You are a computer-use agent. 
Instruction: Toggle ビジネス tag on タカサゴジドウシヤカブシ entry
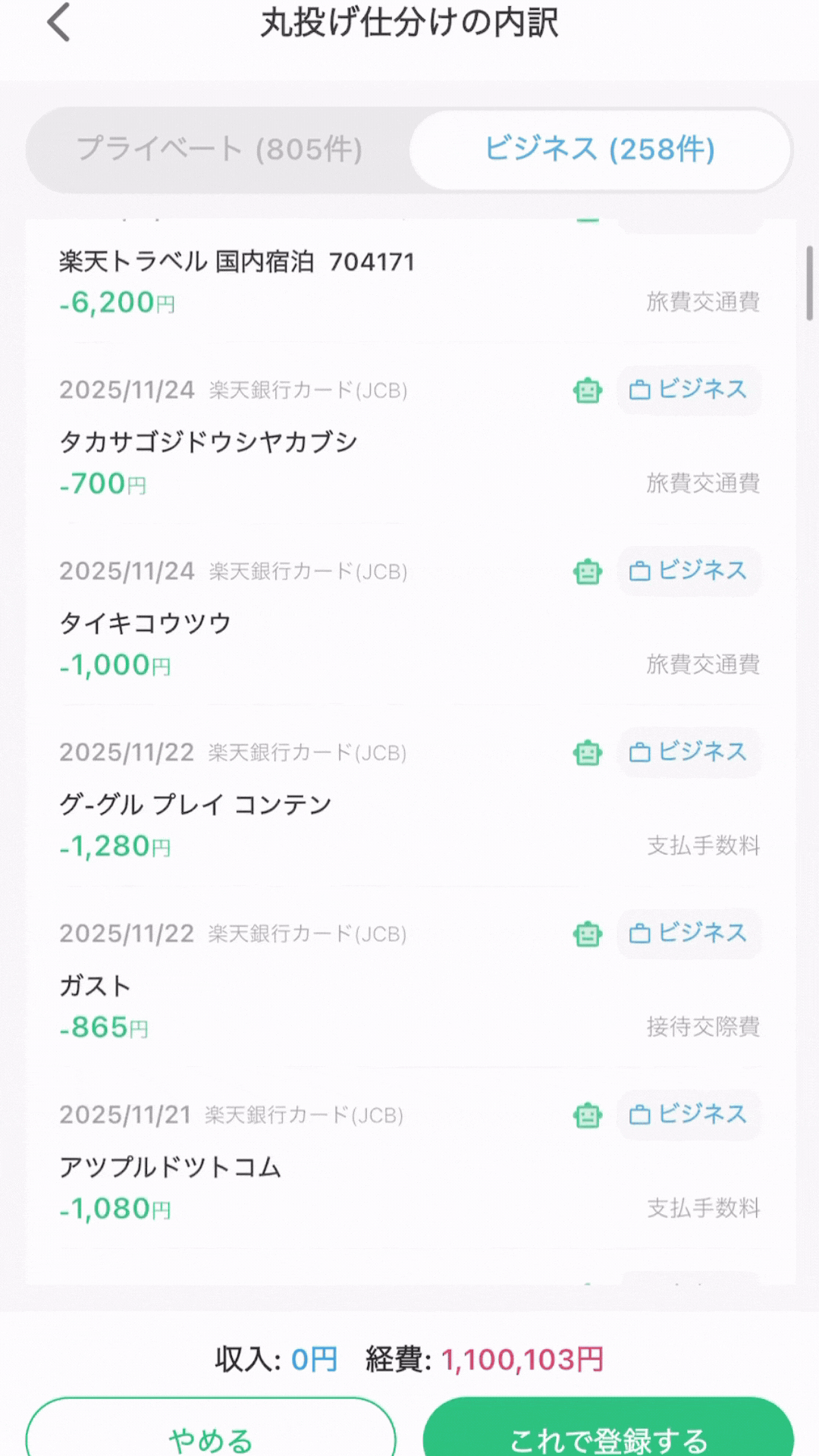click(689, 390)
